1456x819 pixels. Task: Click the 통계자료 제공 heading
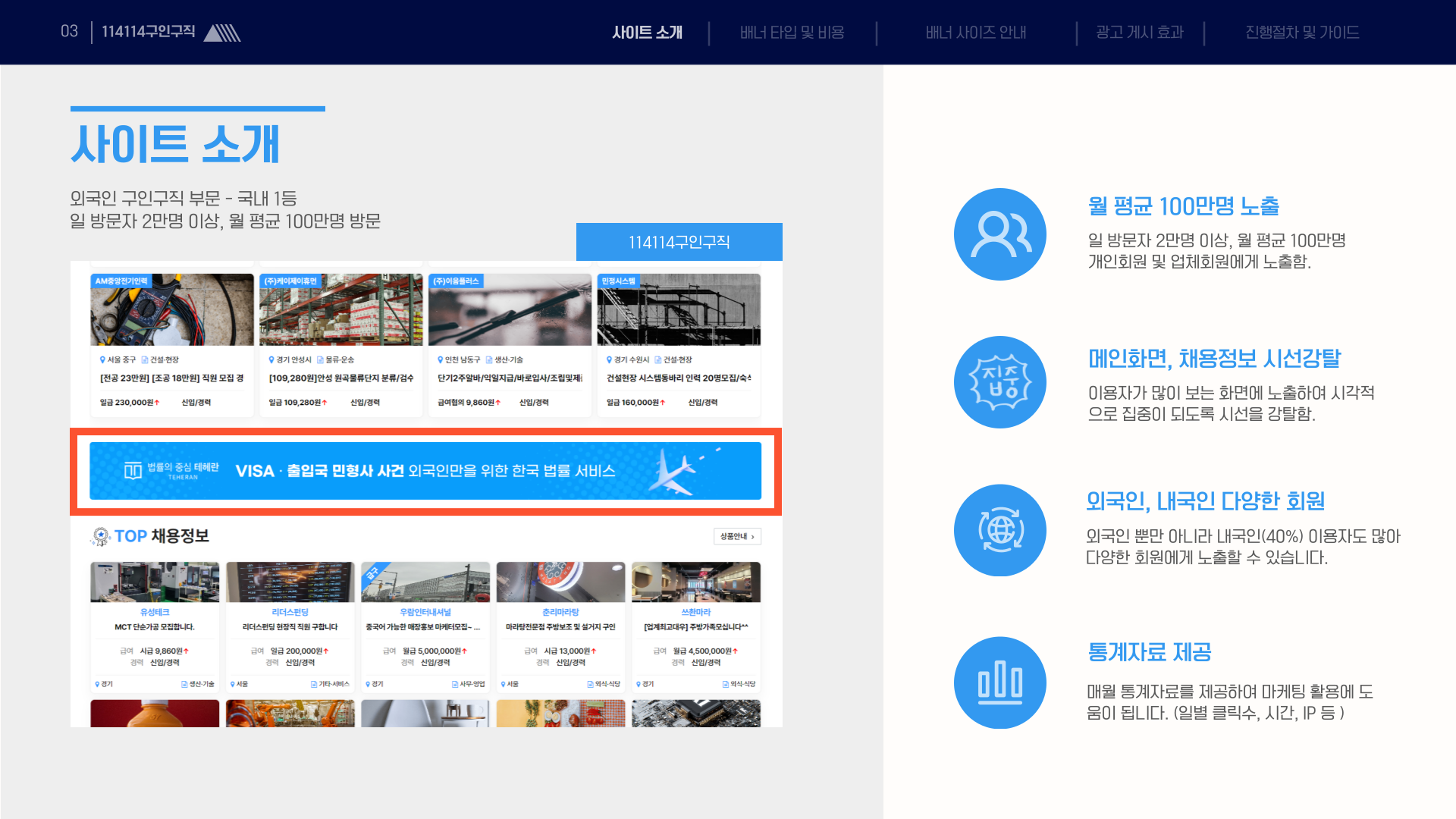[x=1150, y=651]
